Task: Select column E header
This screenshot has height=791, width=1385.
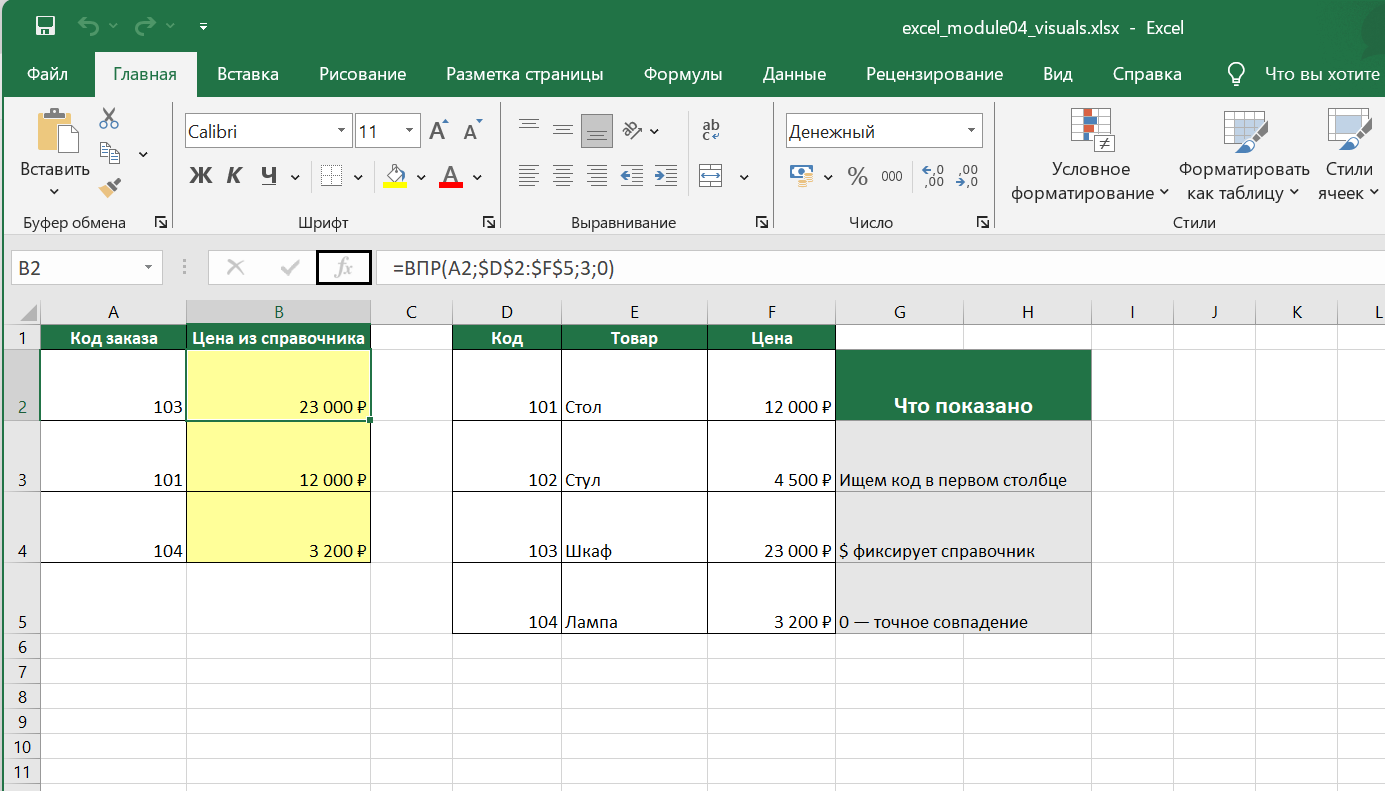Action: [x=635, y=312]
